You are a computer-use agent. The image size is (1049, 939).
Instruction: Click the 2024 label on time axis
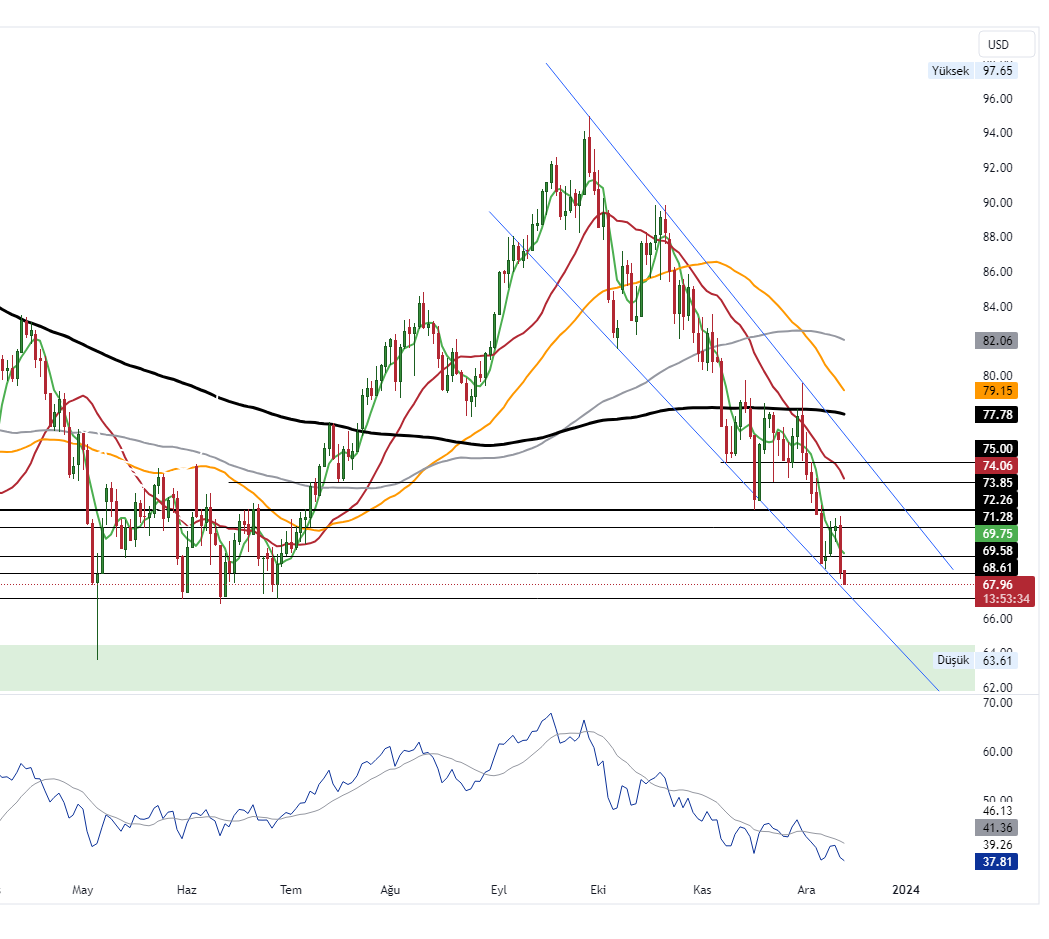pyautogui.click(x=906, y=889)
